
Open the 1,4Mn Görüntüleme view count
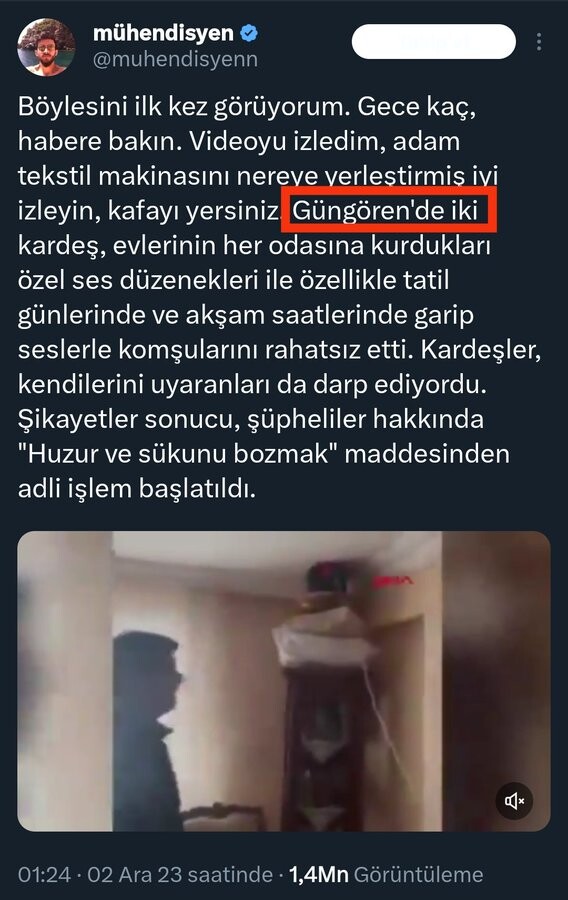tap(386, 875)
